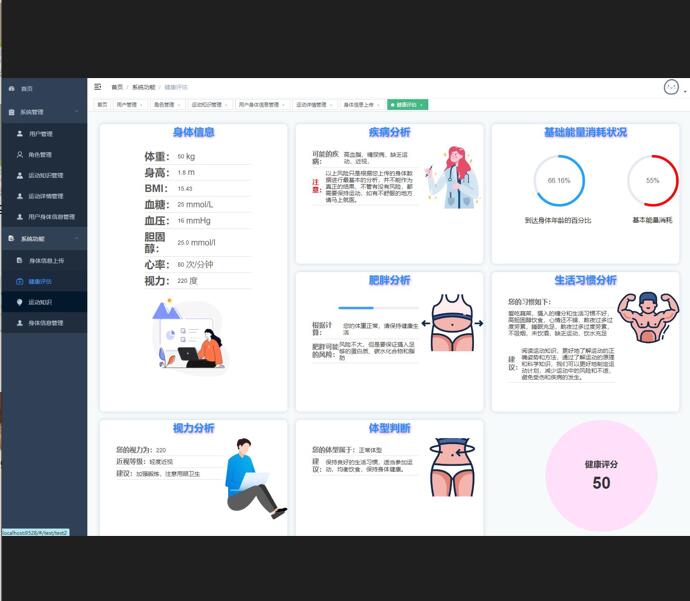Click the 视力分析 card title
Viewport: 690px width, 601px height.
194,428
